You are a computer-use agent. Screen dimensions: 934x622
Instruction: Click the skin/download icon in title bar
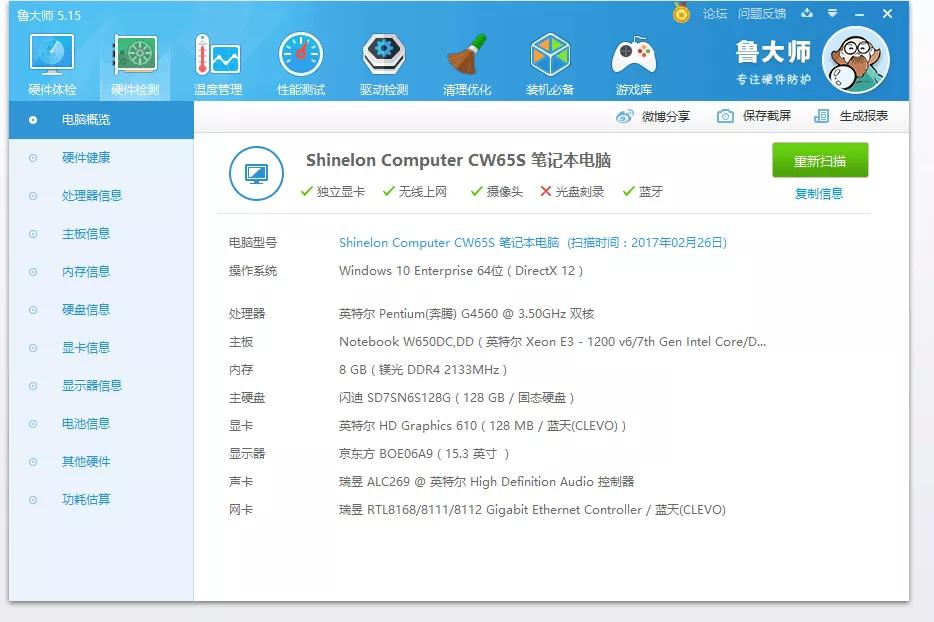(807, 13)
